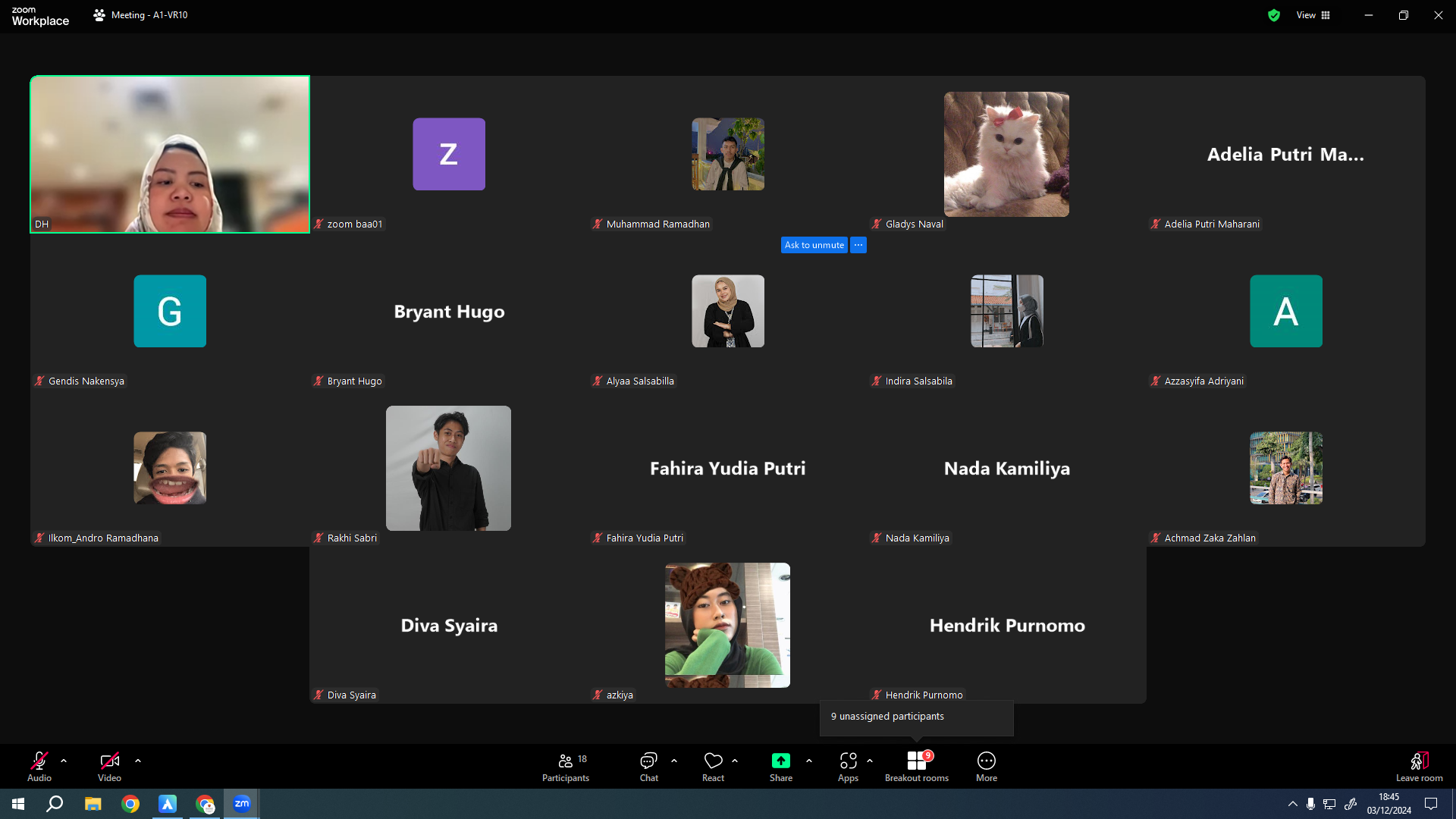Click the large Fahira Yudia Putri name

pos(728,469)
